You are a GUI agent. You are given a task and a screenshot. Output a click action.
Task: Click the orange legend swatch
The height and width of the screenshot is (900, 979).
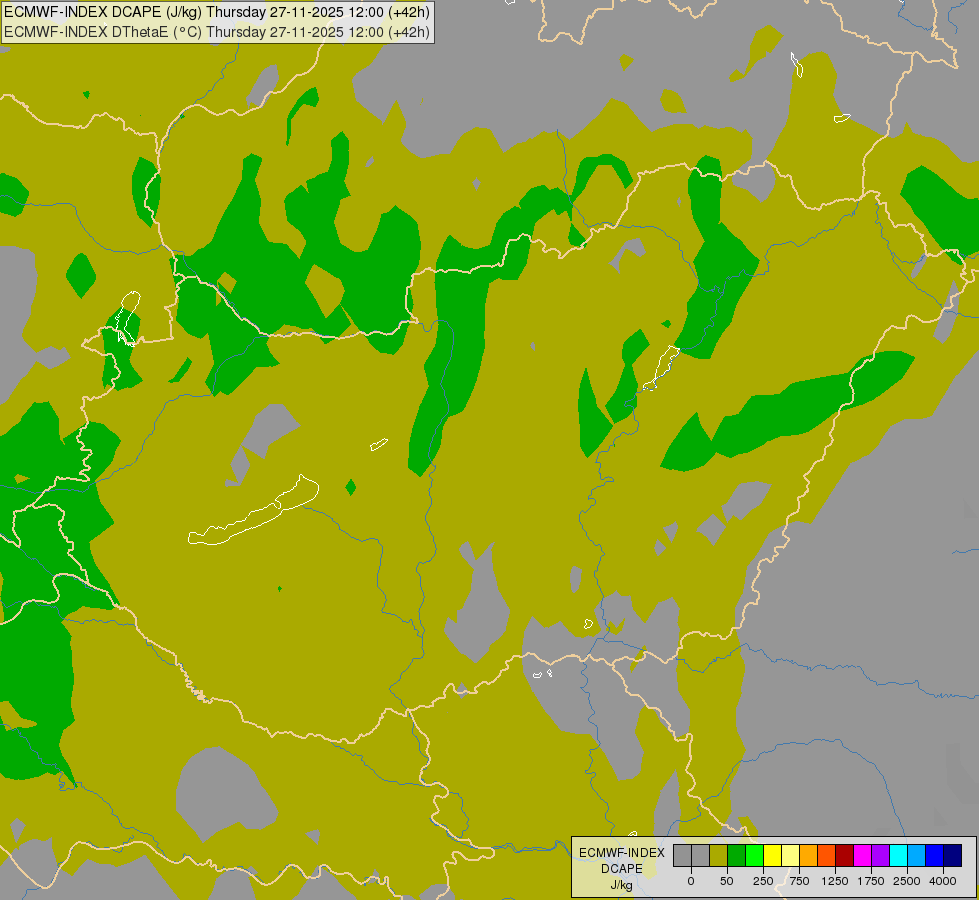coord(809,855)
